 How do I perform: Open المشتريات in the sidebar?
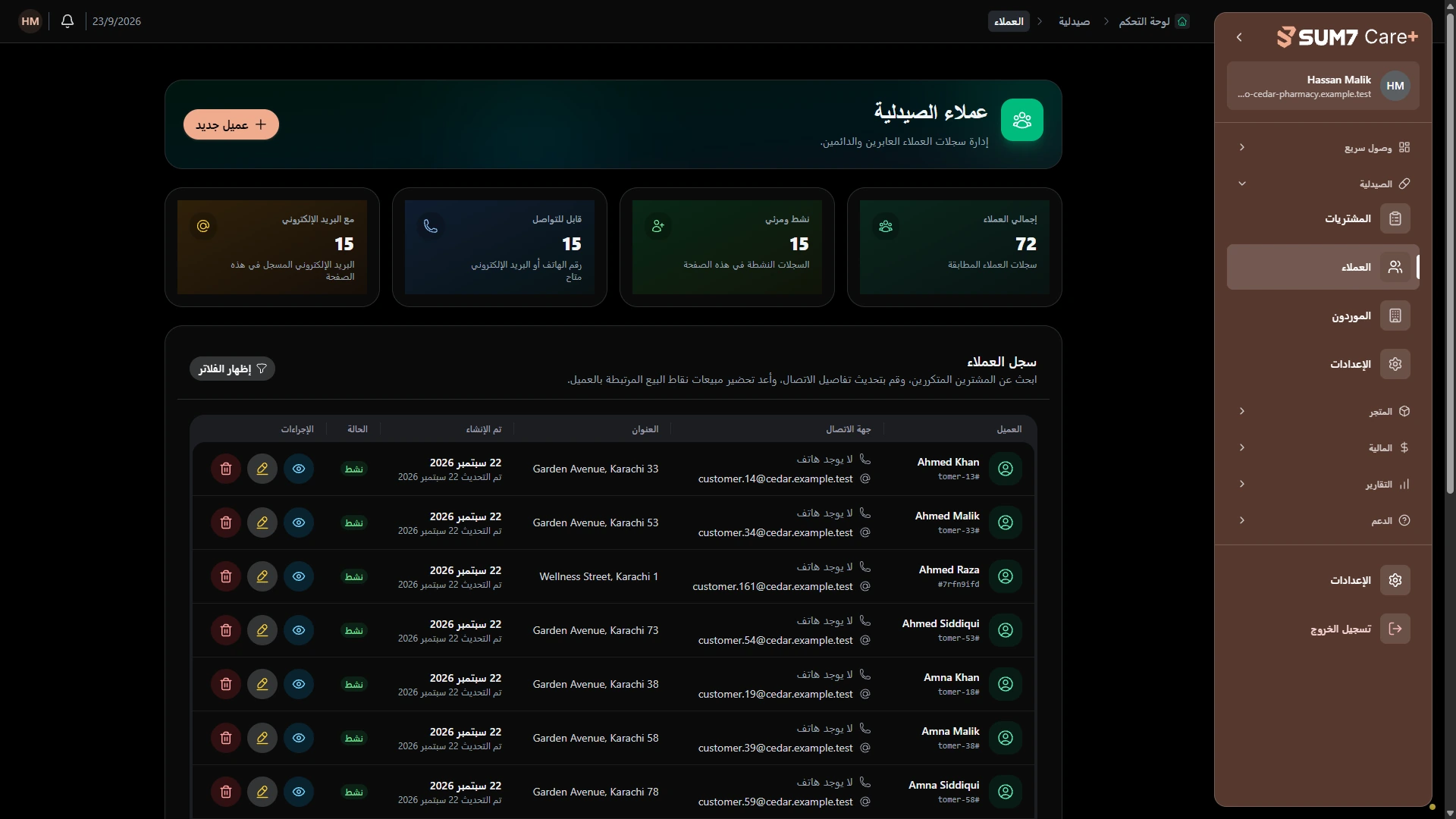pos(1323,218)
